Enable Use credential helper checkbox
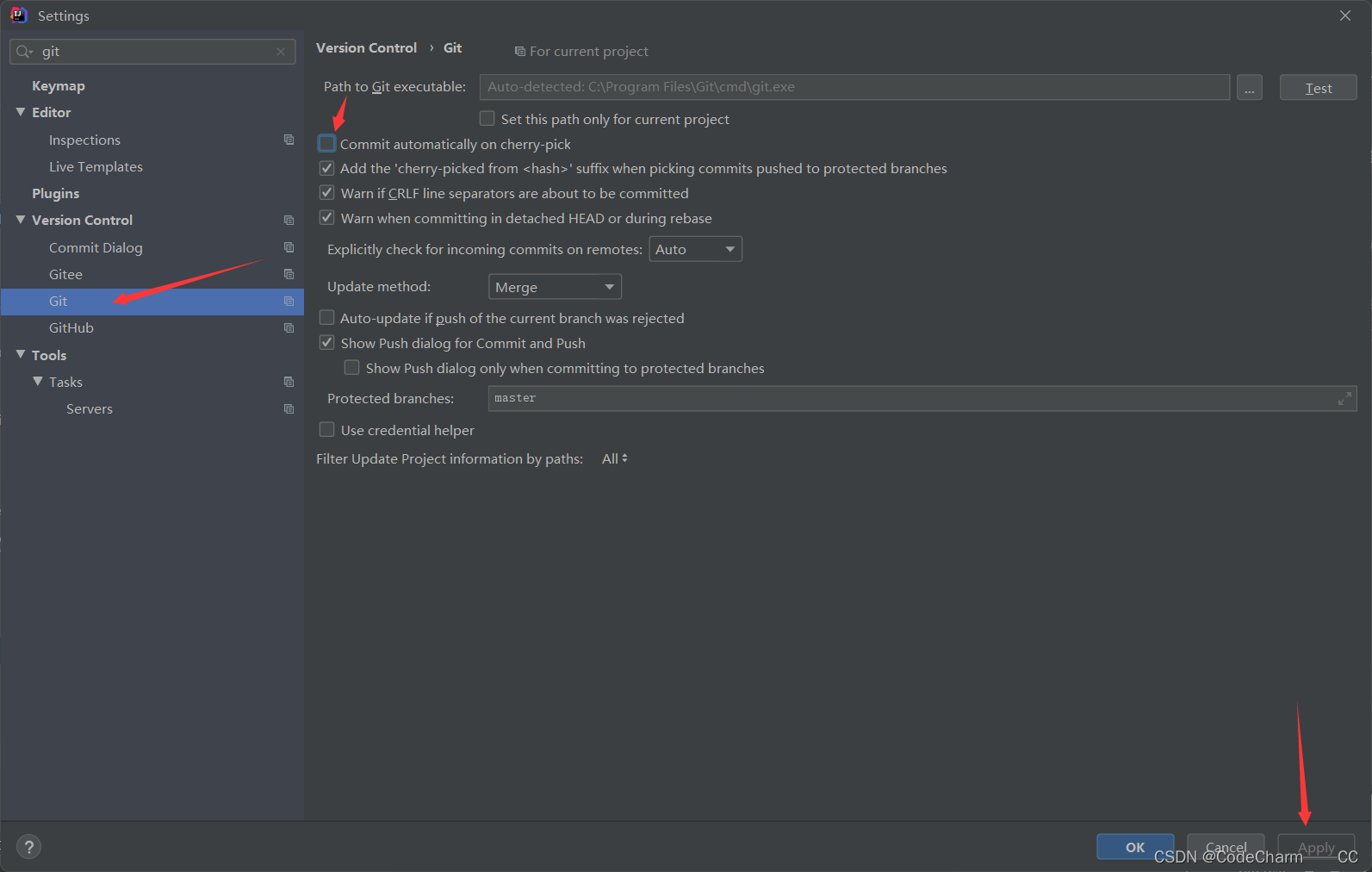This screenshot has height=872, width=1372. coord(327,430)
